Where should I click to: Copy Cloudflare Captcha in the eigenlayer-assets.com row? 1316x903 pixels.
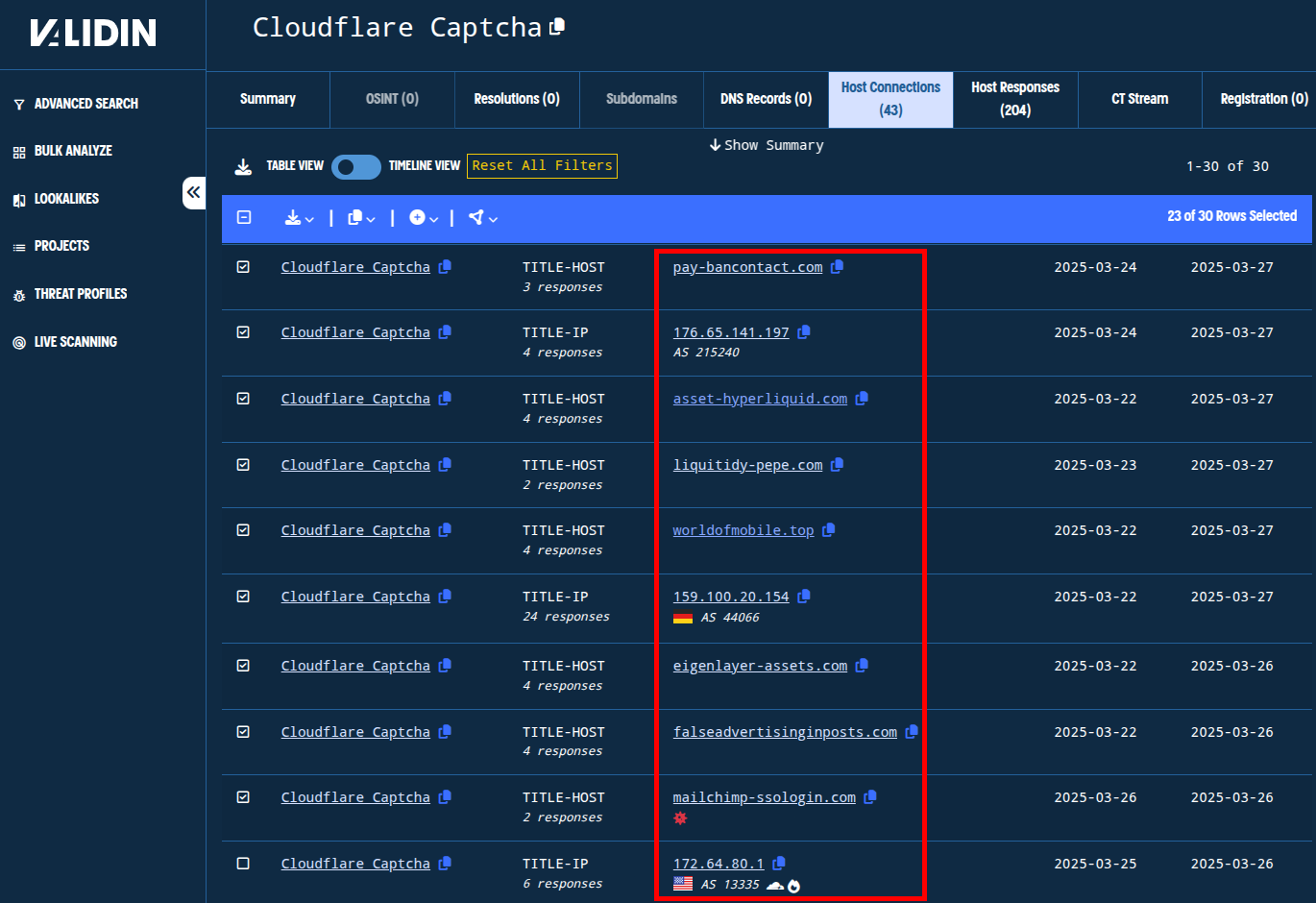click(445, 666)
